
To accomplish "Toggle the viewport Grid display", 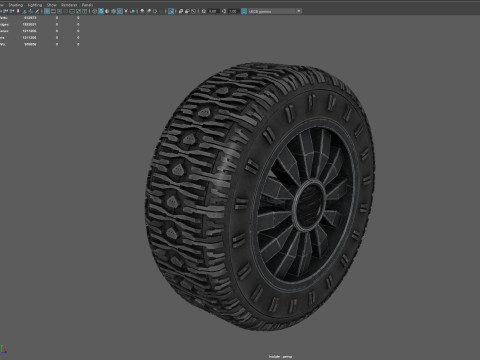I will coord(47,11).
